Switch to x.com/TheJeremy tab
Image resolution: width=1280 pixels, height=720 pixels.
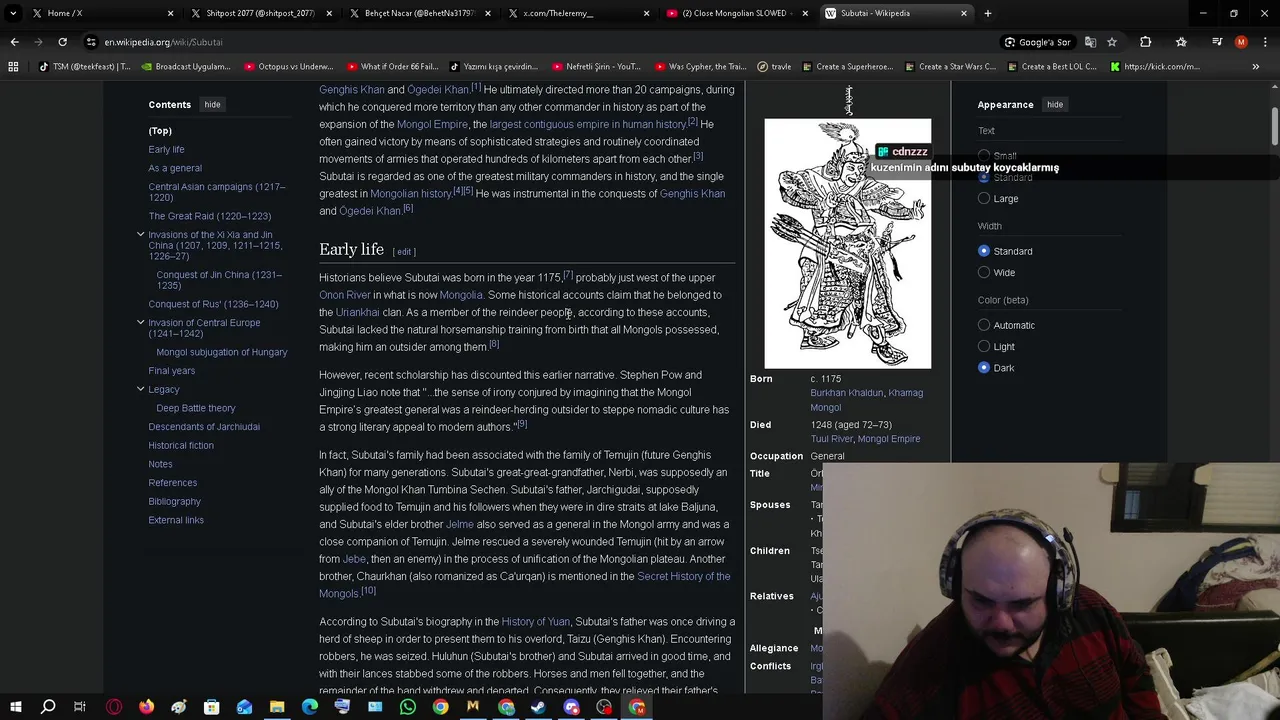pos(576,13)
